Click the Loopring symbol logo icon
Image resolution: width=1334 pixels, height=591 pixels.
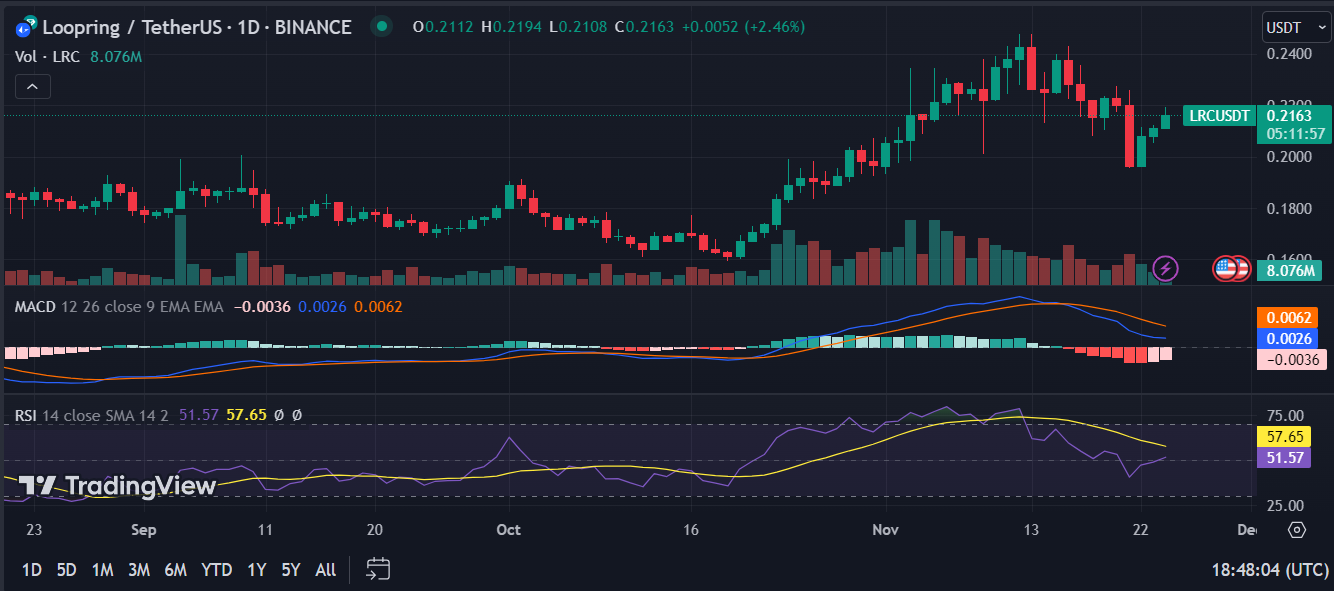(26, 27)
